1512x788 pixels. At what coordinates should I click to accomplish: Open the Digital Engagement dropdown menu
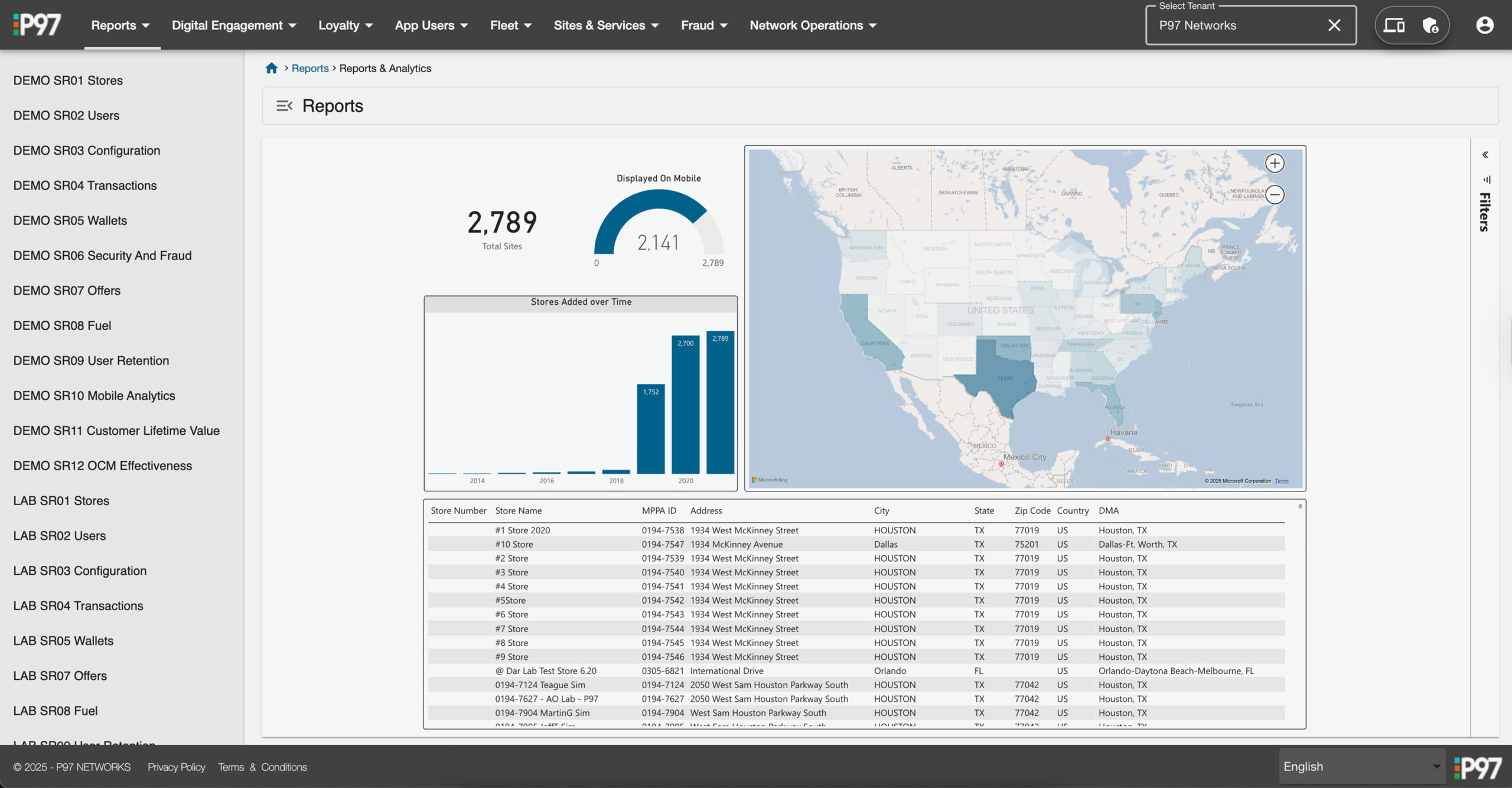coord(234,25)
